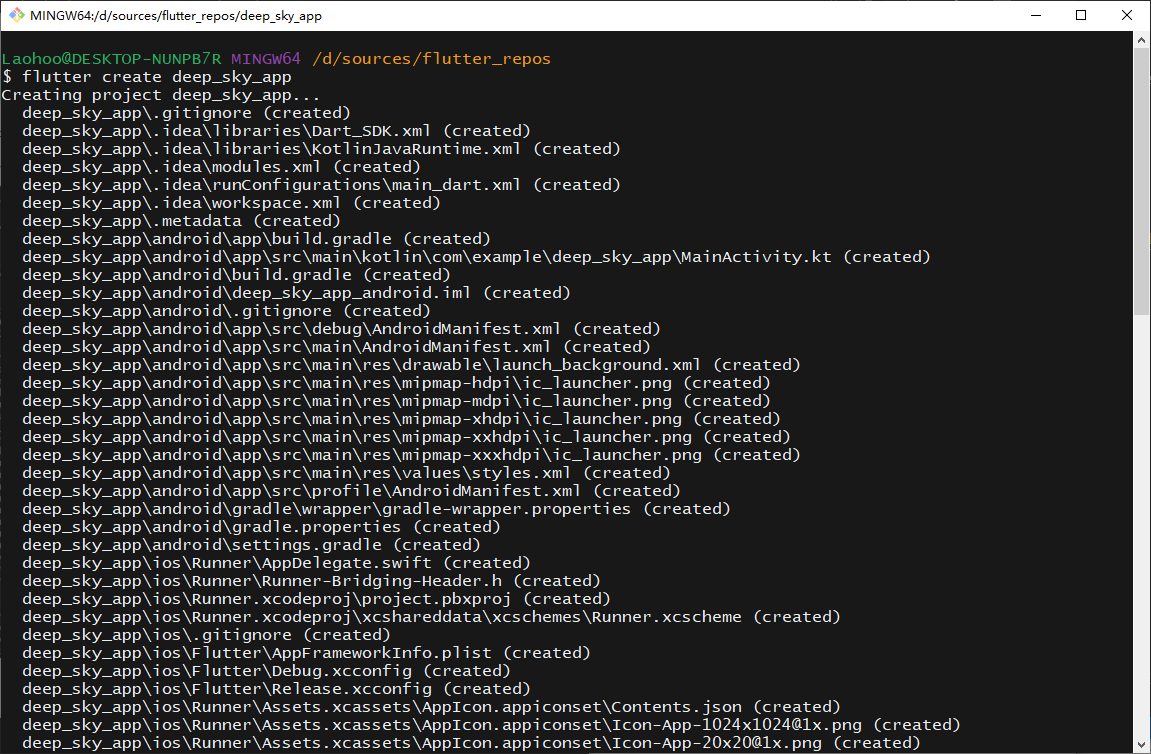Viewport: 1151px width, 754px height.
Task: Close the MINGW64 terminal window
Action: click(x=1127, y=15)
